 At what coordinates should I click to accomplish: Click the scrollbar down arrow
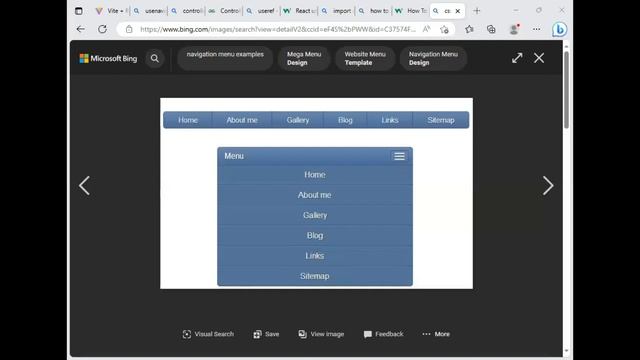click(566, 351)
